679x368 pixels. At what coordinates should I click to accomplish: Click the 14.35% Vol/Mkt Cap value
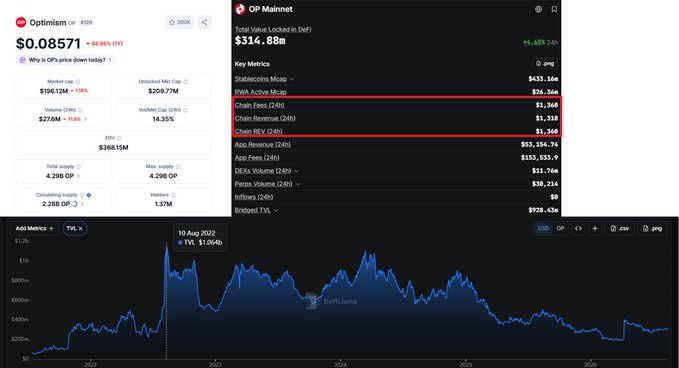tap(163, 119)
